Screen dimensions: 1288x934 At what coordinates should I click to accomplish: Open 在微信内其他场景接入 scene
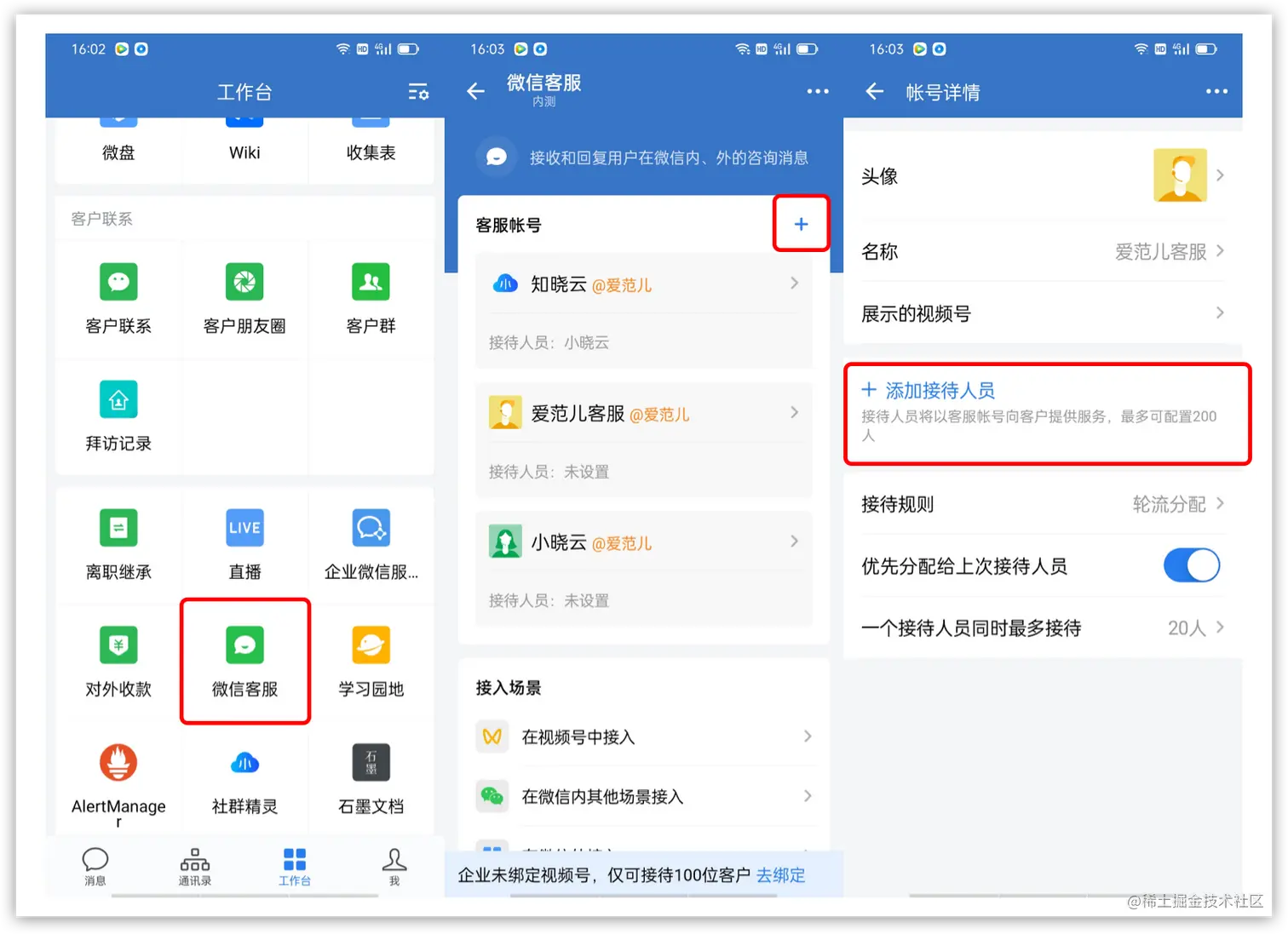[x=643, y=796]
